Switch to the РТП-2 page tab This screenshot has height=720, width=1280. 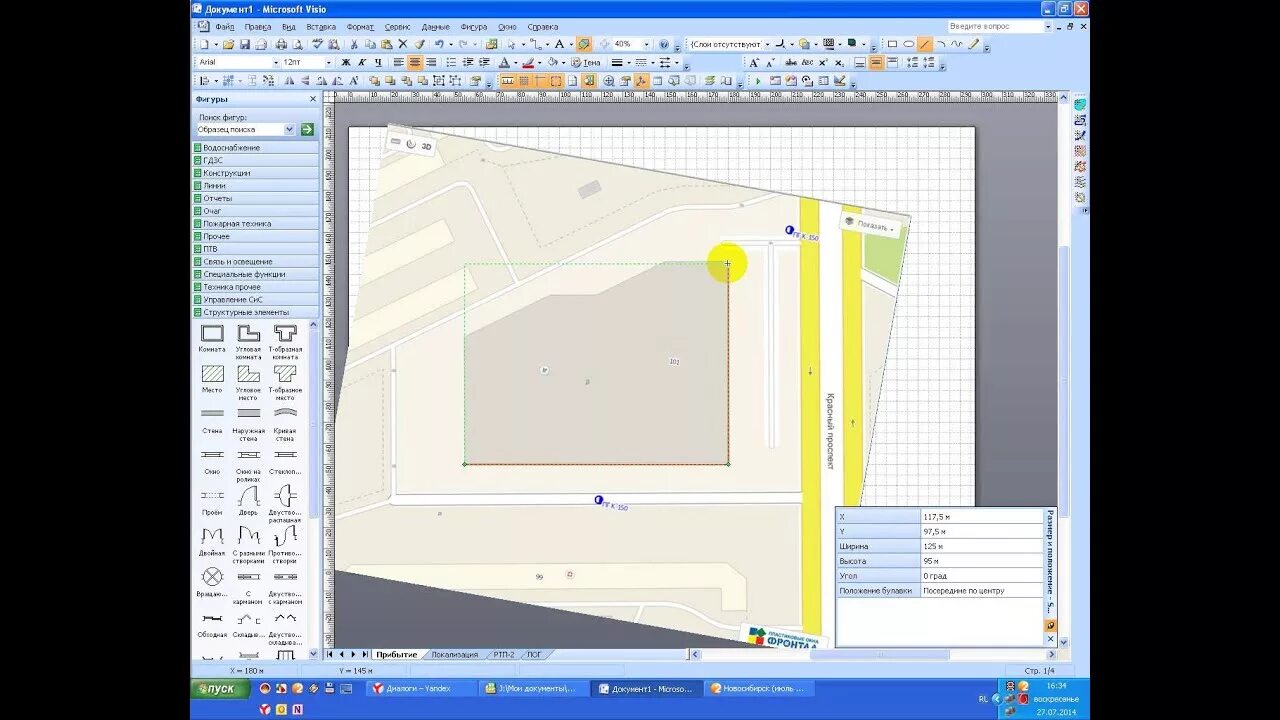pyautogui.click(x=503, y=654)
